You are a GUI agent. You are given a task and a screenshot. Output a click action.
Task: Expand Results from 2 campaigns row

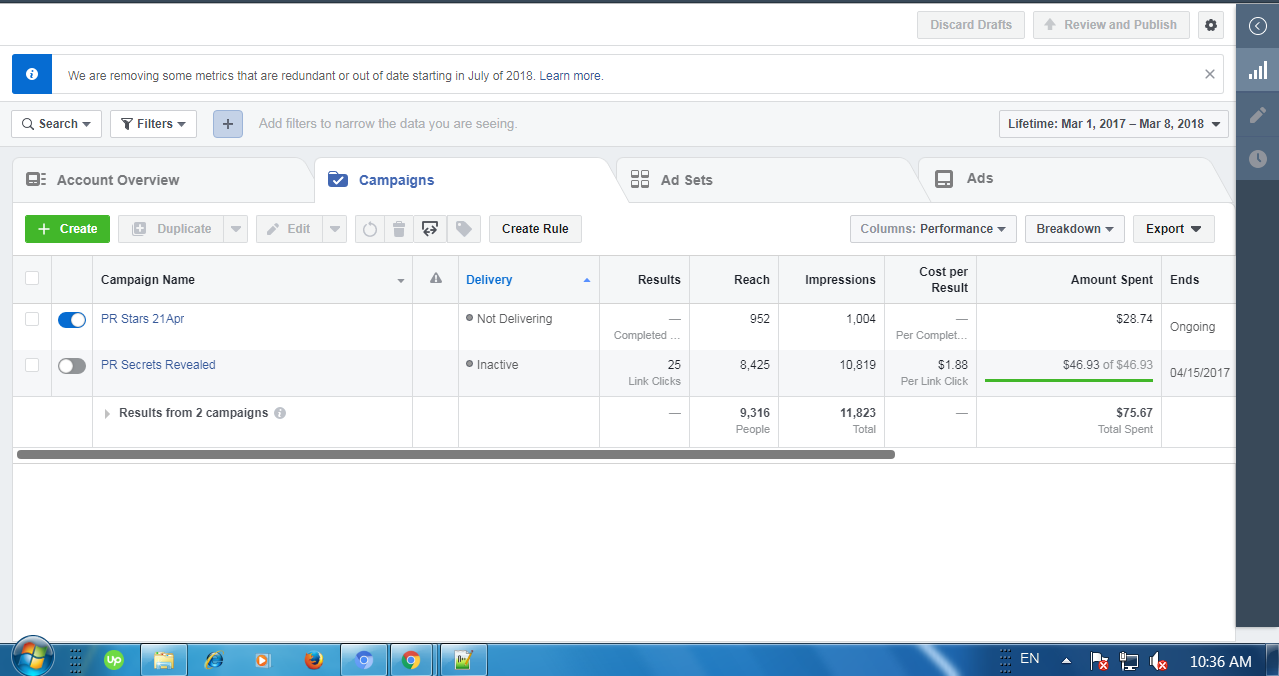pos(108,413)
